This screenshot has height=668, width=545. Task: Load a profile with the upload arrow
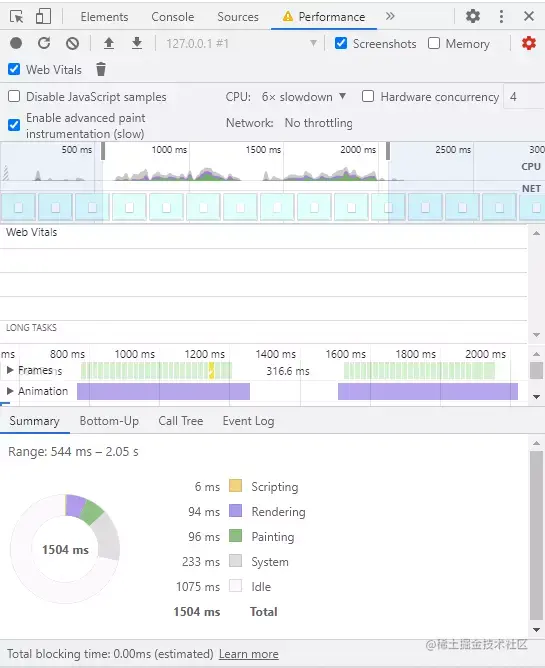[109, 43]
